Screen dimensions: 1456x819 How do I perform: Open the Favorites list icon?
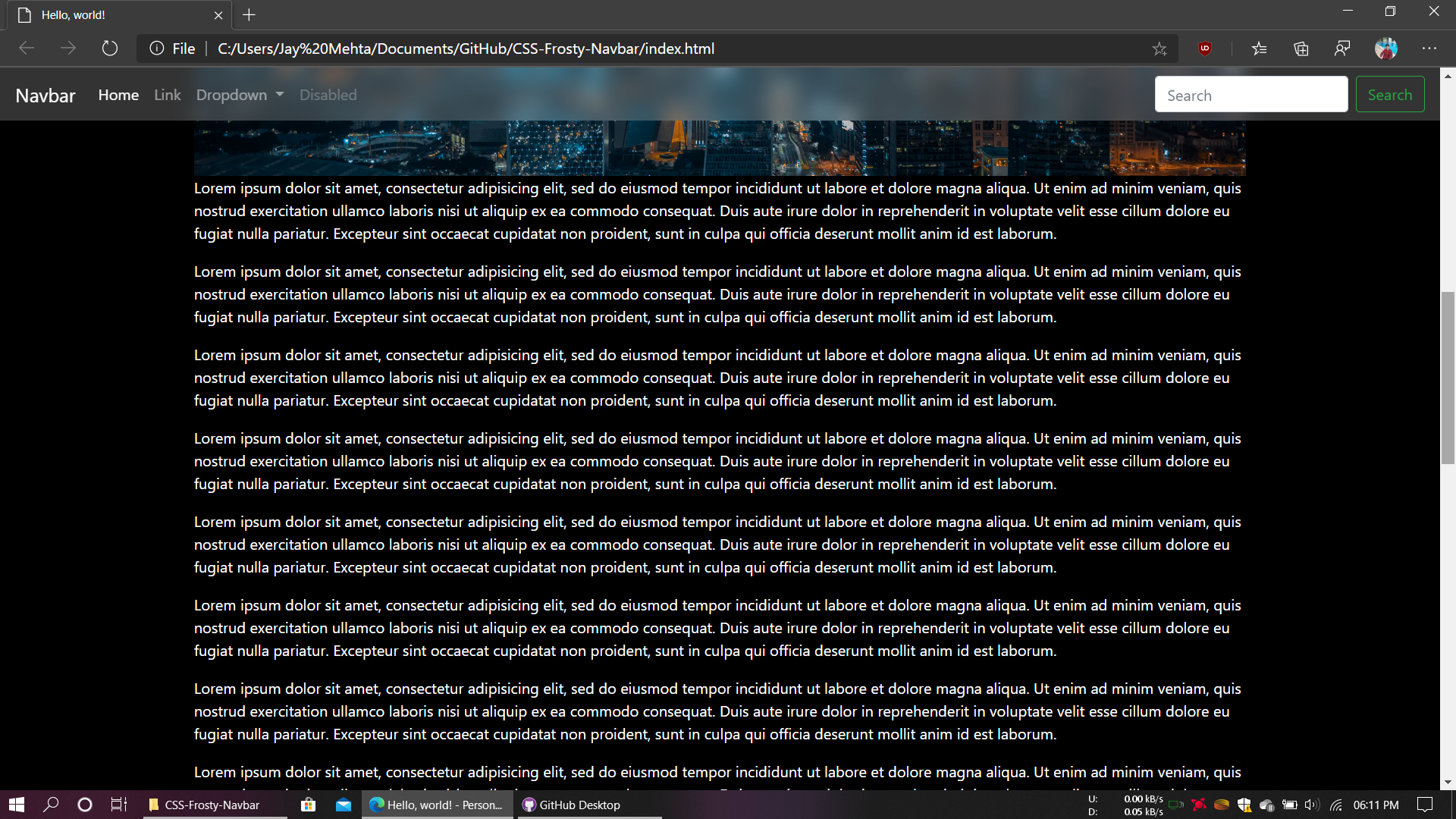click(x=1259, y=49)
